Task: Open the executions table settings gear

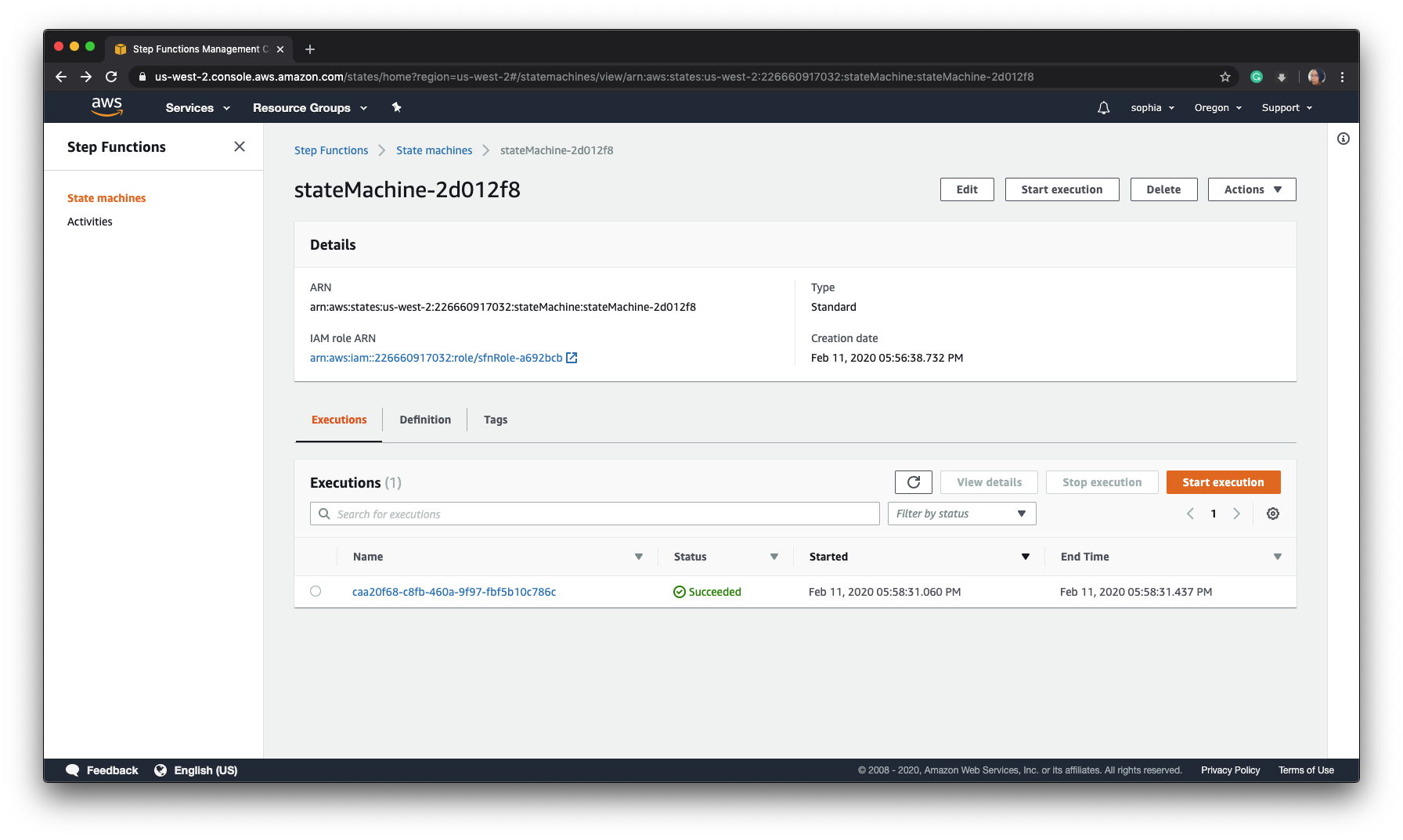Action: click(x=1272, y=514)
